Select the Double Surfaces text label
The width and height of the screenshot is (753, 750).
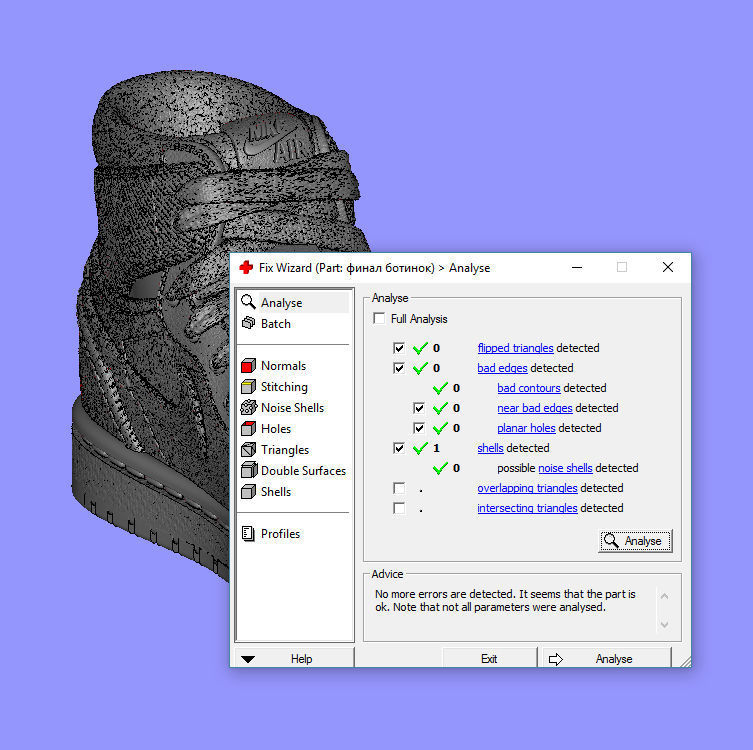(304, 471)
